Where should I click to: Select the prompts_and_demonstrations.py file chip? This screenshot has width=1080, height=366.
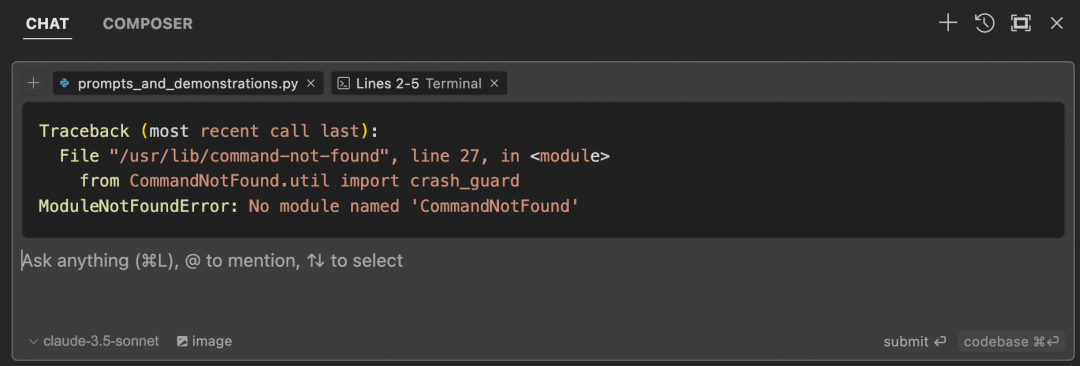pos(187,83)
